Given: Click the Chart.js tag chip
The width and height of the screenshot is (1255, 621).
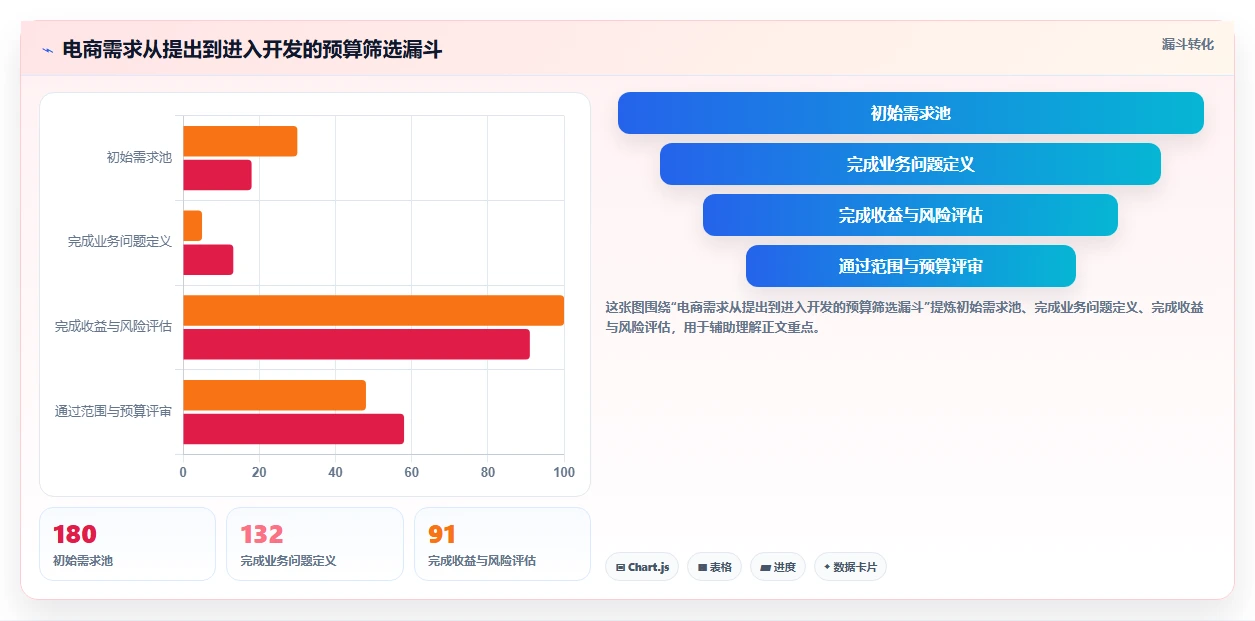Looking at the screenshot, I should click(642, 567).
